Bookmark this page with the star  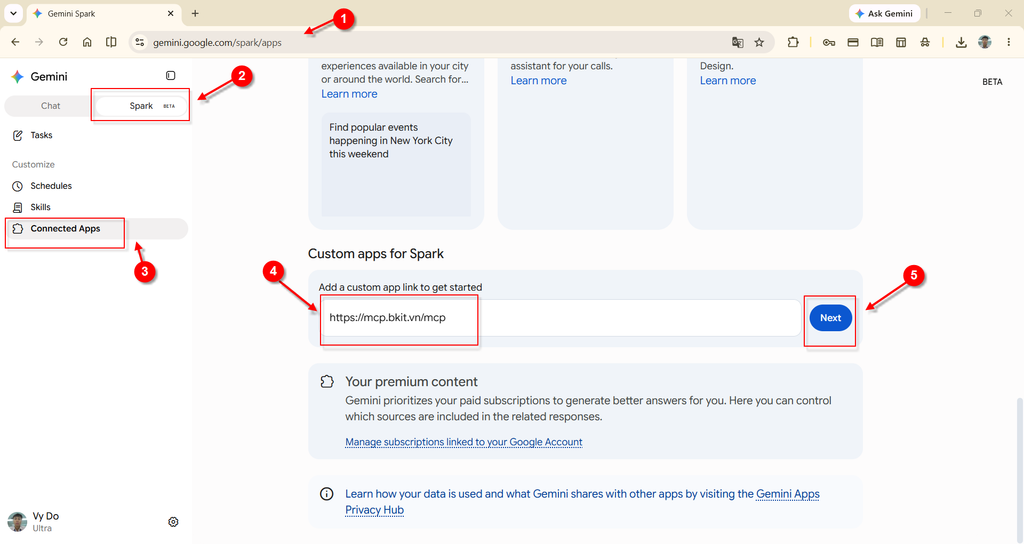[x=759, y=42]
